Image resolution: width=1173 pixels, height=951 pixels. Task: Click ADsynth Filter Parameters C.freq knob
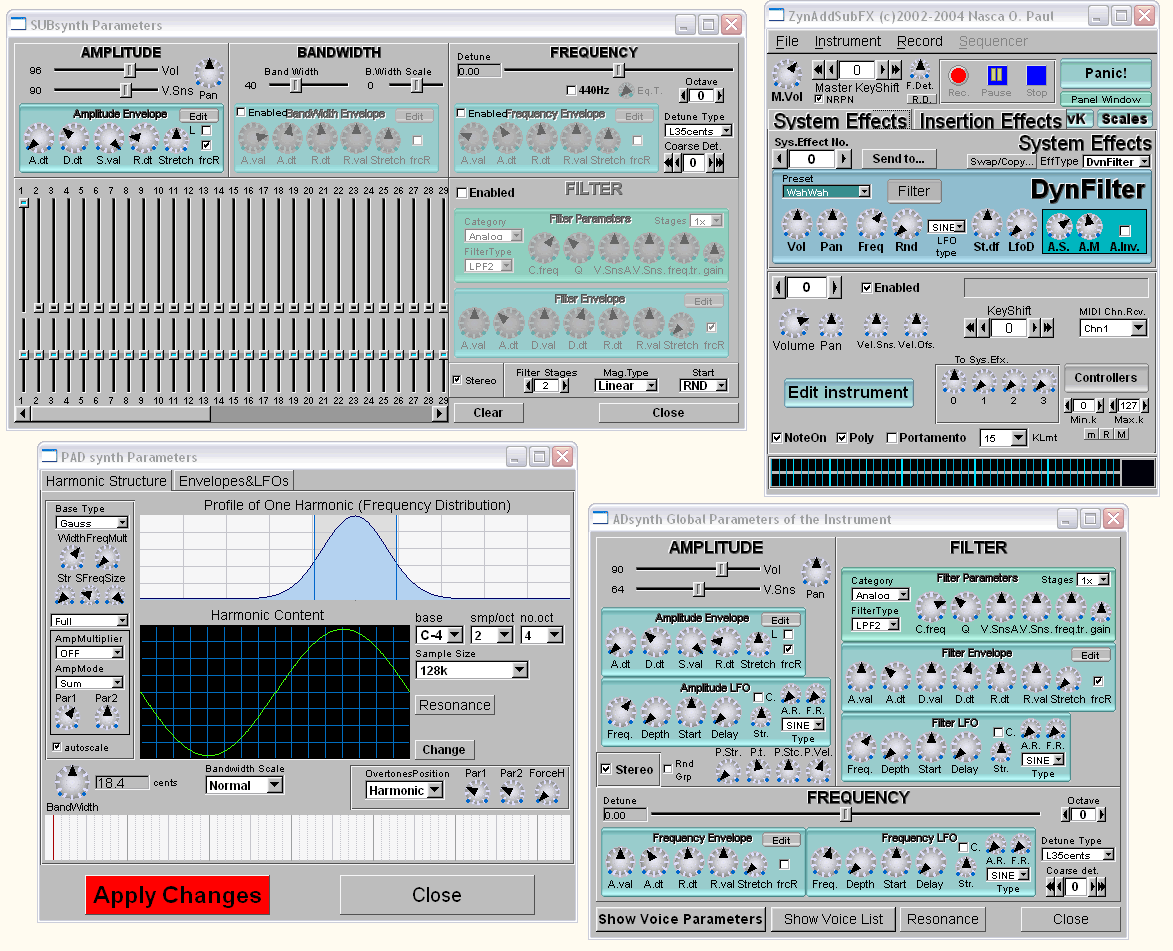pos(931,608)
